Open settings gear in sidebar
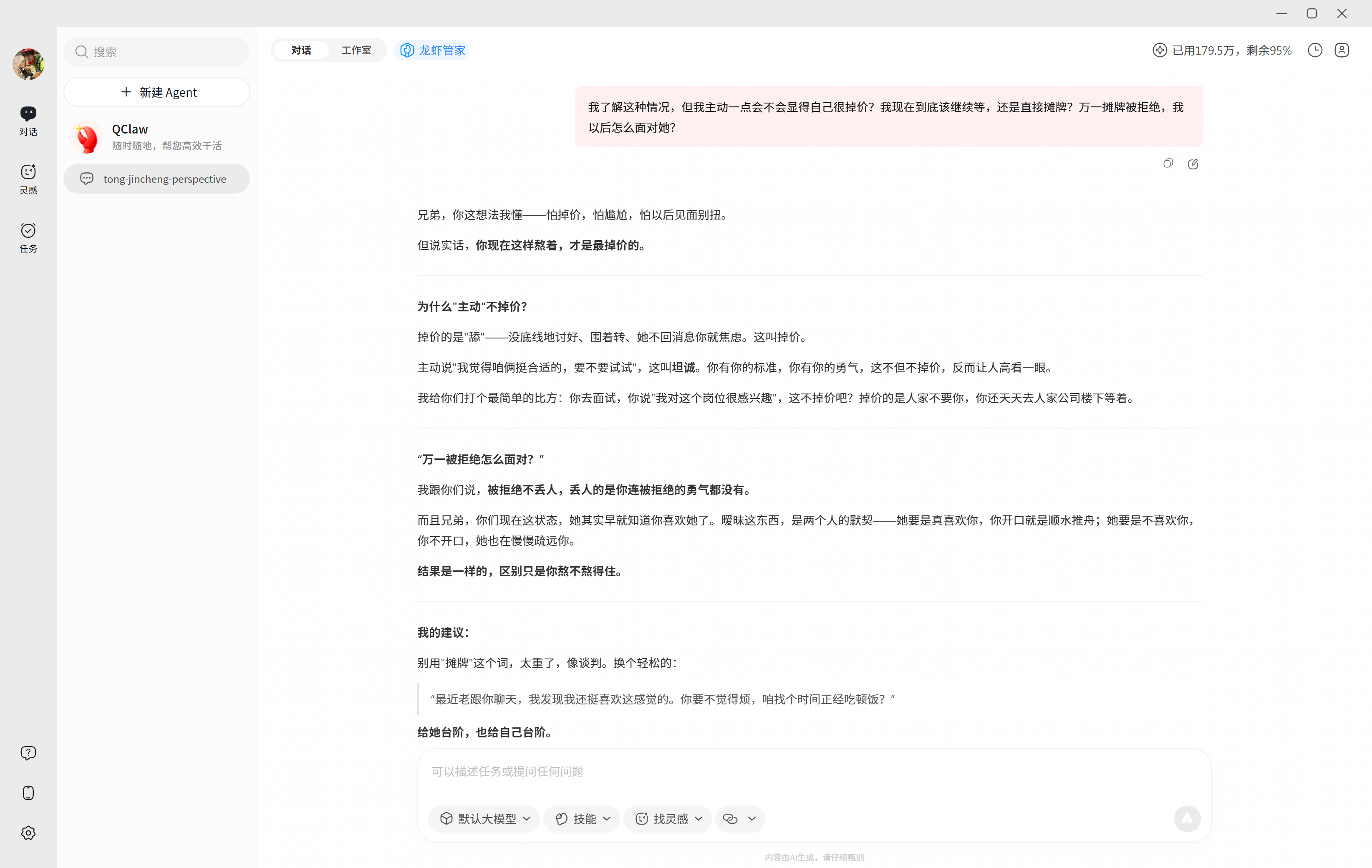The height and width of the screenshot is (868, 1372). (28, 833)
